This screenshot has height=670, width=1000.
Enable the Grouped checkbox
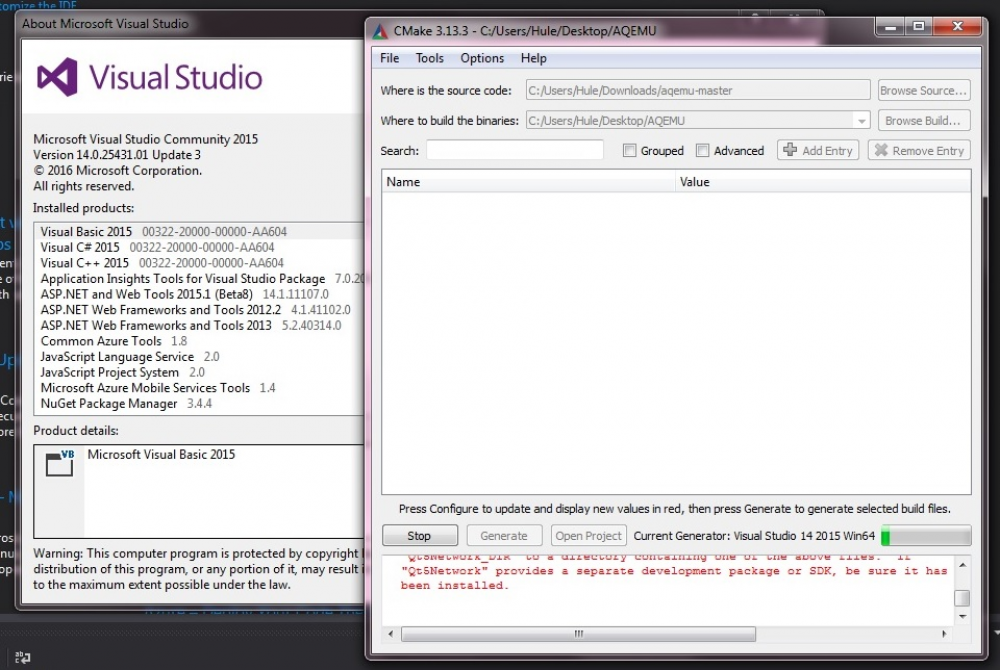[x=629, y=150]
